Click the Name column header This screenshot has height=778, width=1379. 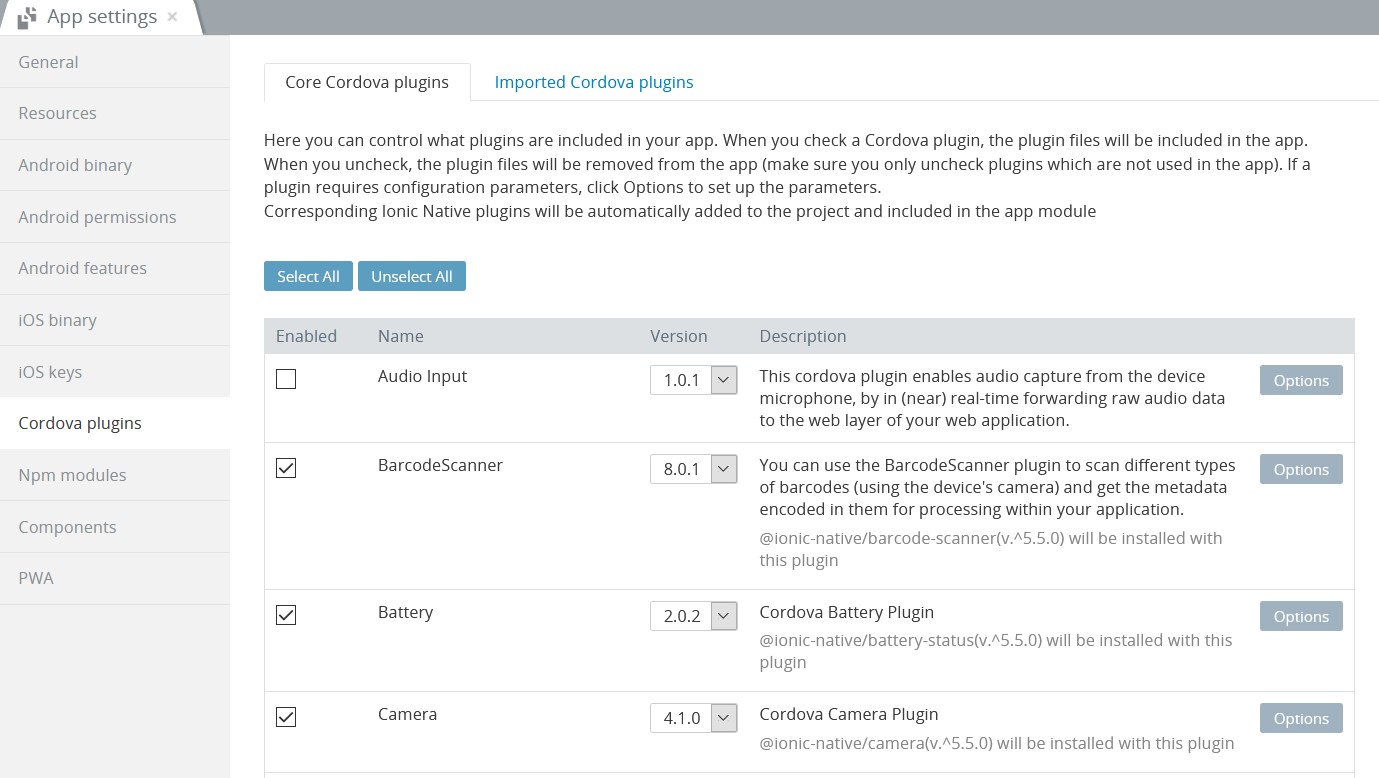pos(401,336)
